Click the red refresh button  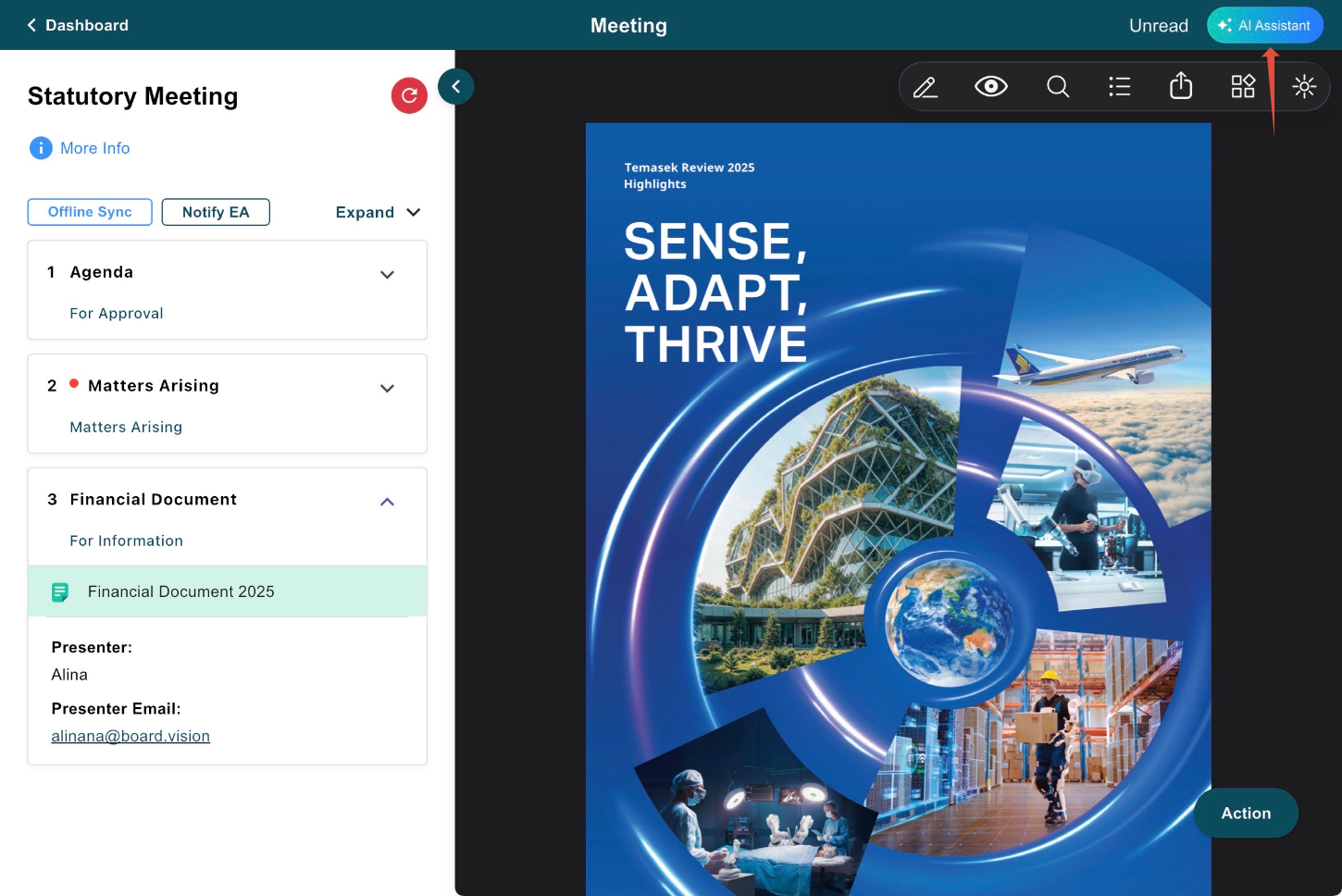tap(409, 95)
